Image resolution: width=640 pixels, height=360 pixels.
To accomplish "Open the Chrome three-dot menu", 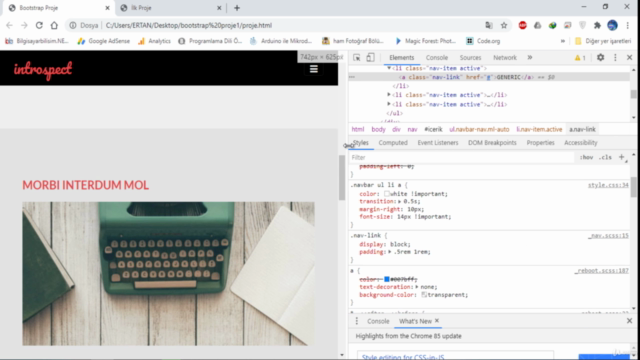I will (628, 25).
